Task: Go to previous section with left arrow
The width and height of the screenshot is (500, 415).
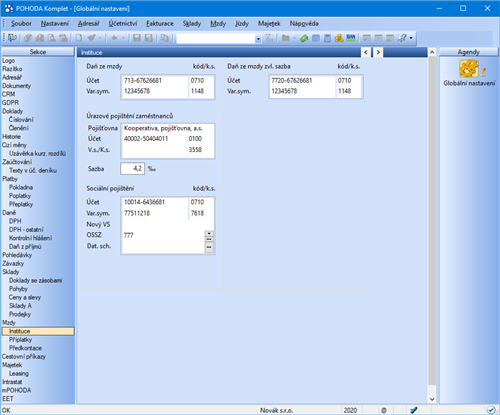Action: (x=366, y=52)
